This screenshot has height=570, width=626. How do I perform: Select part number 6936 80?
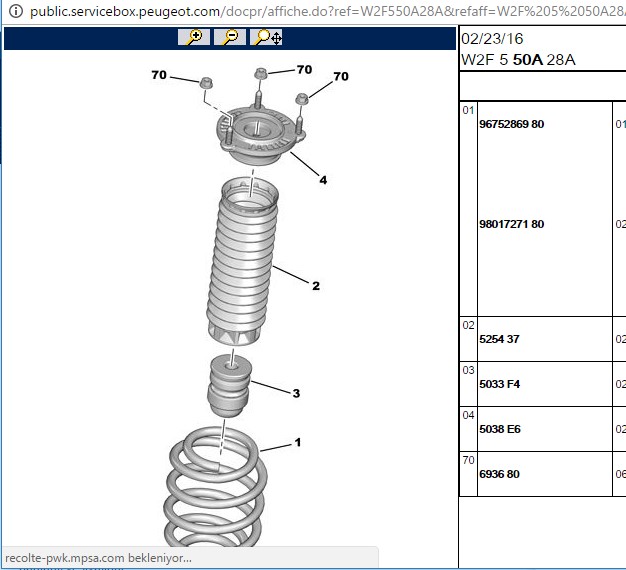(499, 474)
